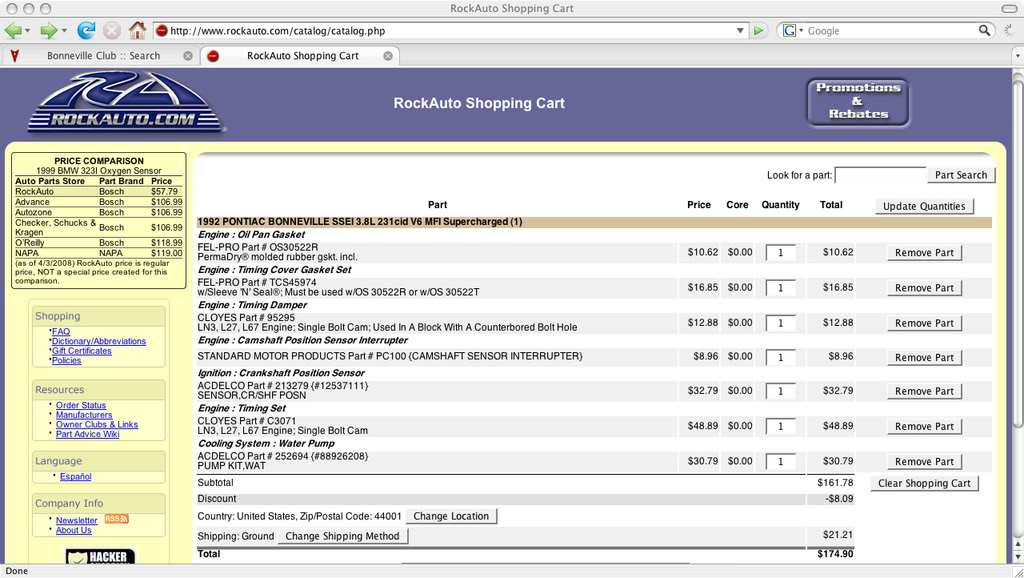Click the $174.90 total amount
This screenshot has height=578, width=1024.
835,554
